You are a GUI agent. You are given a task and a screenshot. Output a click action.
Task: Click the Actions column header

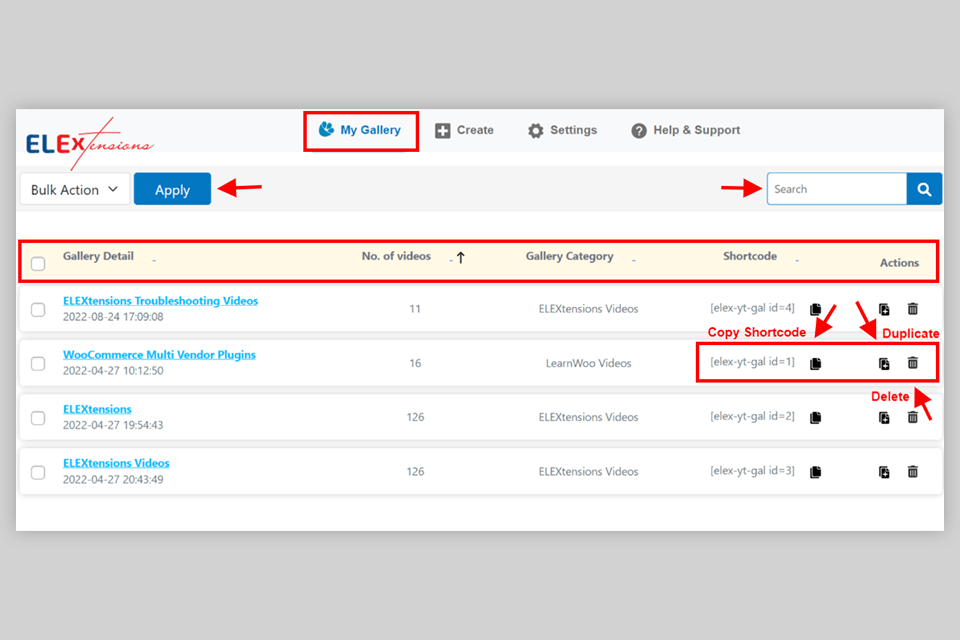coord(899,263)
